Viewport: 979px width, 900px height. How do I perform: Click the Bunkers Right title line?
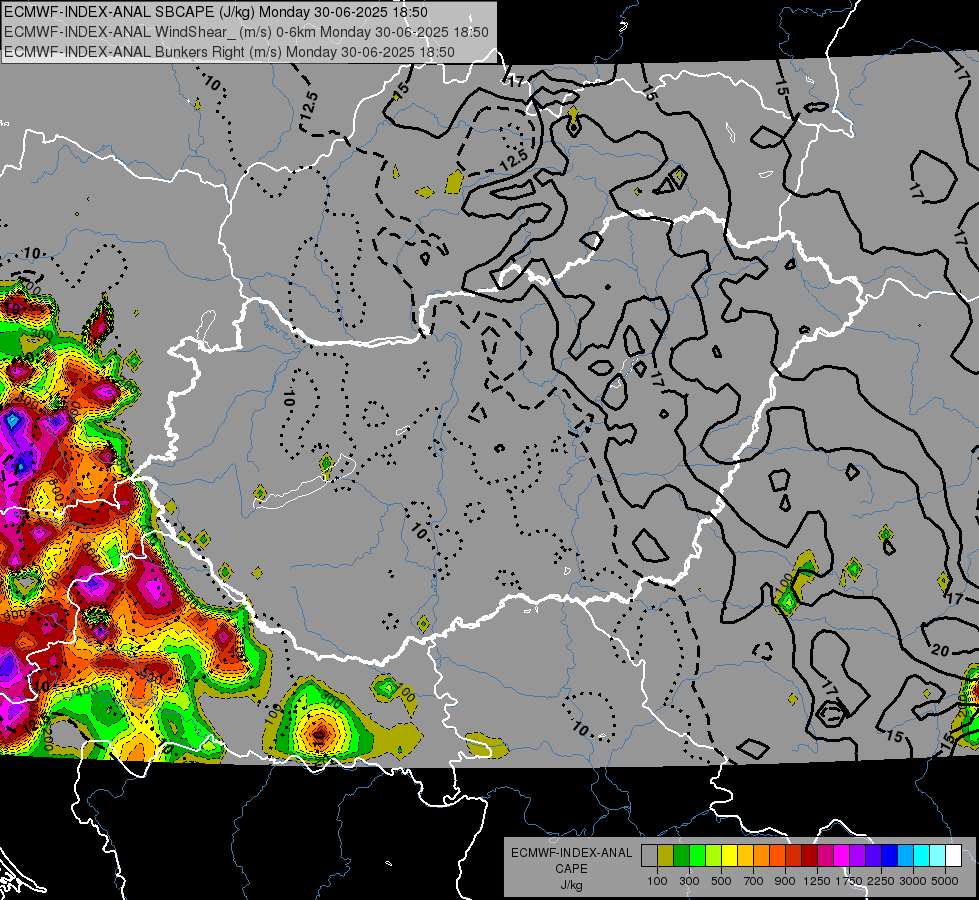[x=229, y=52]
